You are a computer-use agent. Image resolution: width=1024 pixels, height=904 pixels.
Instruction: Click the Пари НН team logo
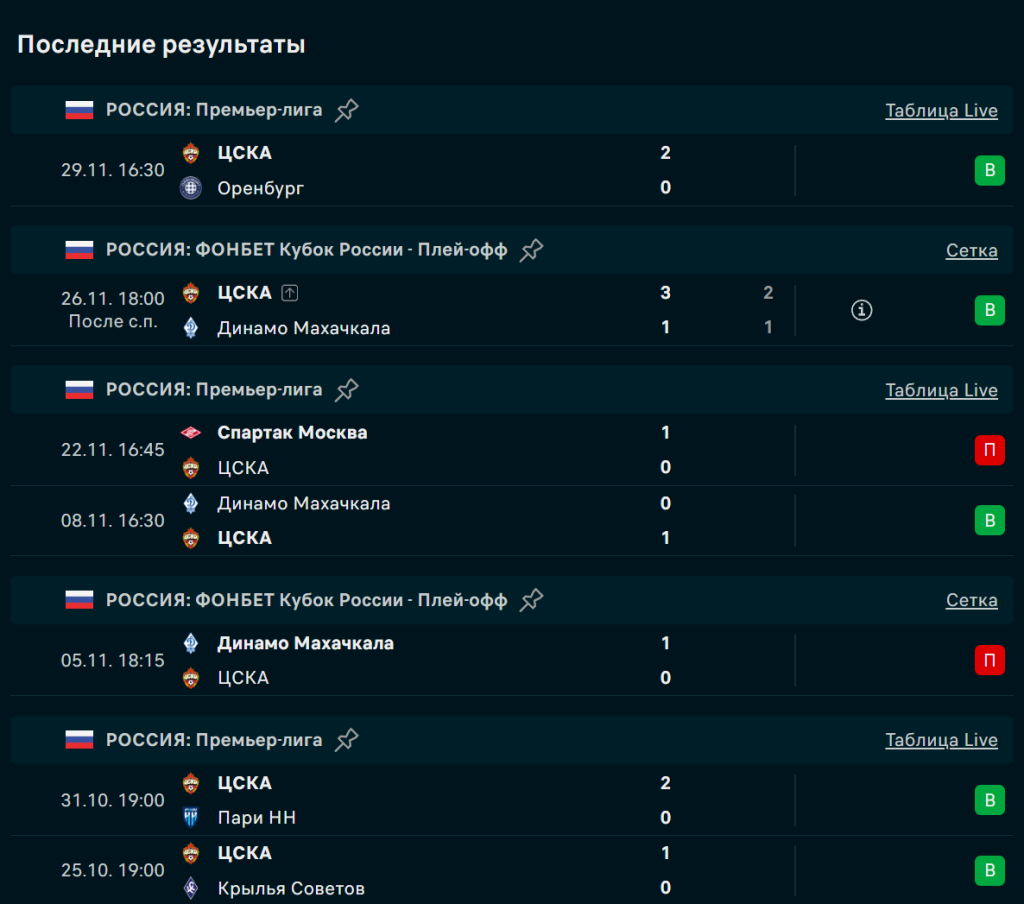tap(191, 818)
